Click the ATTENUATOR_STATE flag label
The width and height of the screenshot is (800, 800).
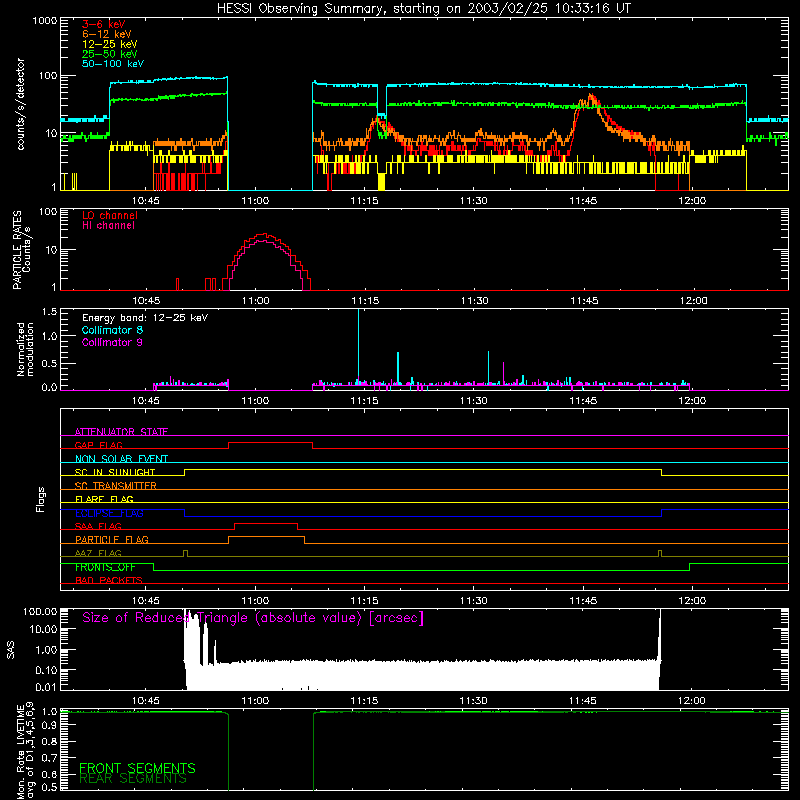click(x=121, y=432)
